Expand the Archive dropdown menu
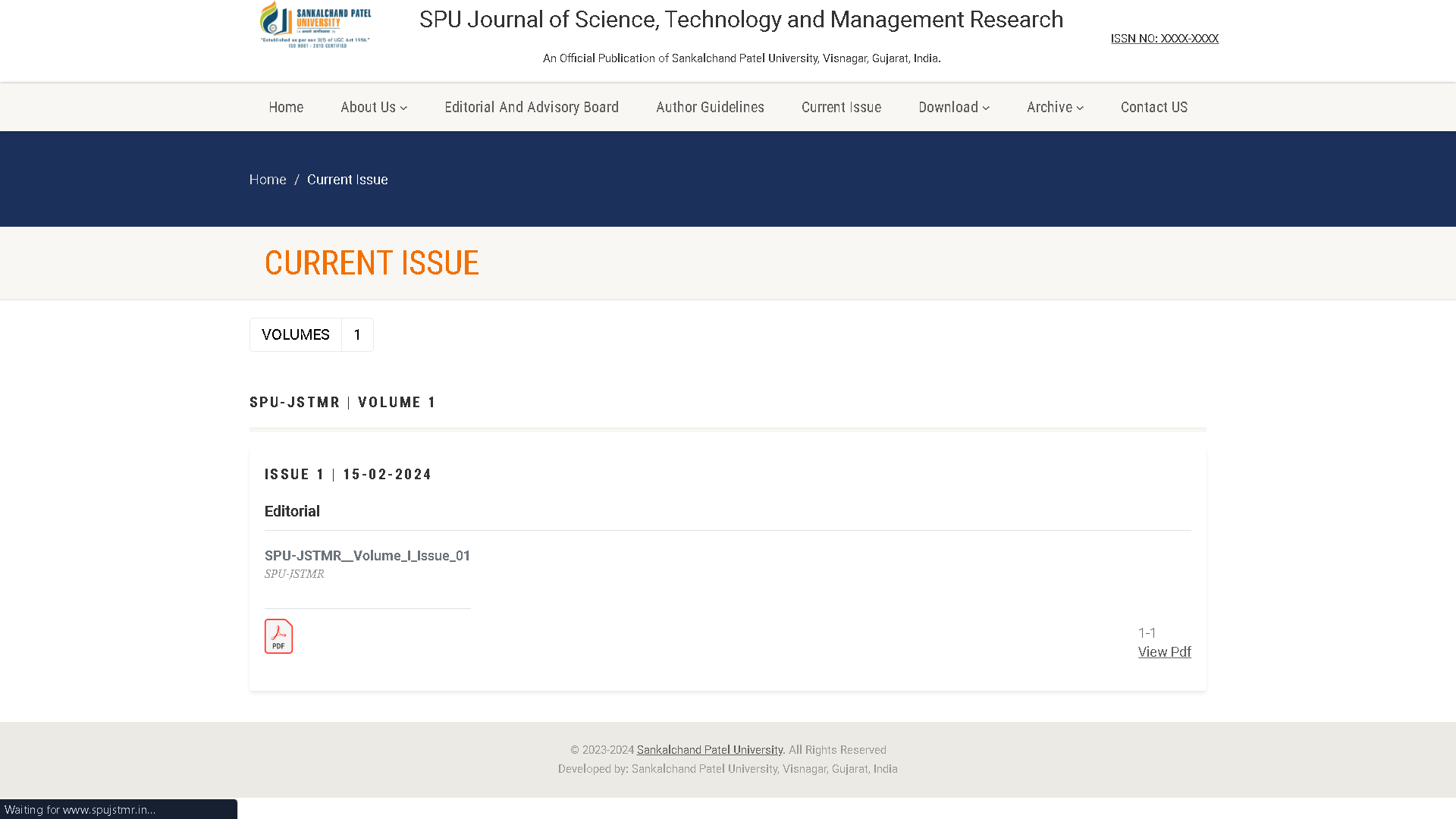1456x819 pixels. (x=1054, y=108)
